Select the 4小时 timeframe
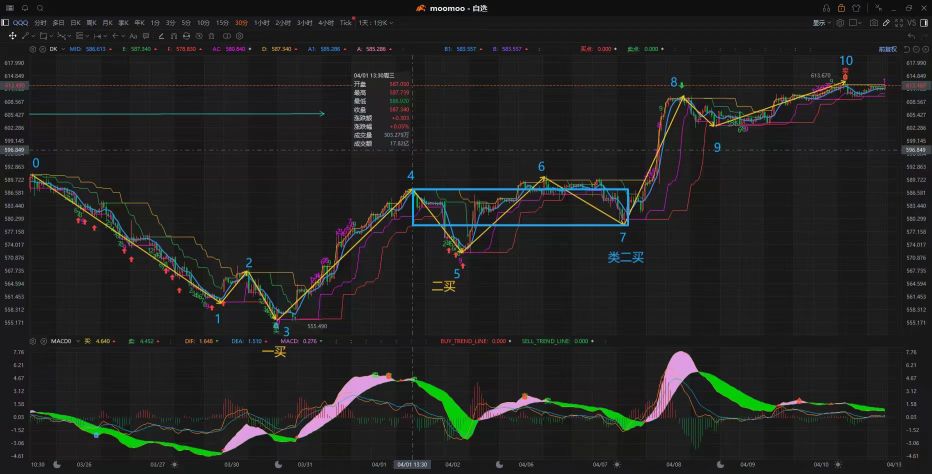Screen dimensions: 932x474 326,23
